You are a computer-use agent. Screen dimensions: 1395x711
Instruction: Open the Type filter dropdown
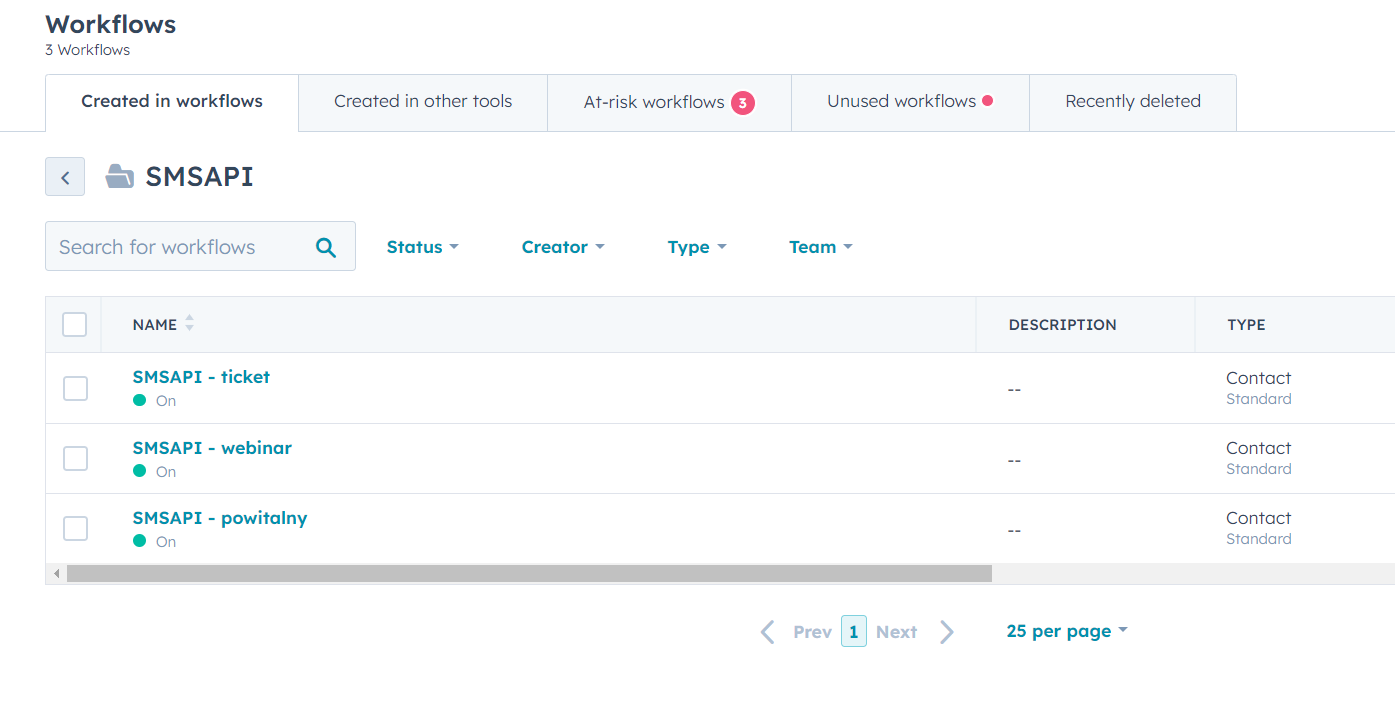tap(697, 247)
